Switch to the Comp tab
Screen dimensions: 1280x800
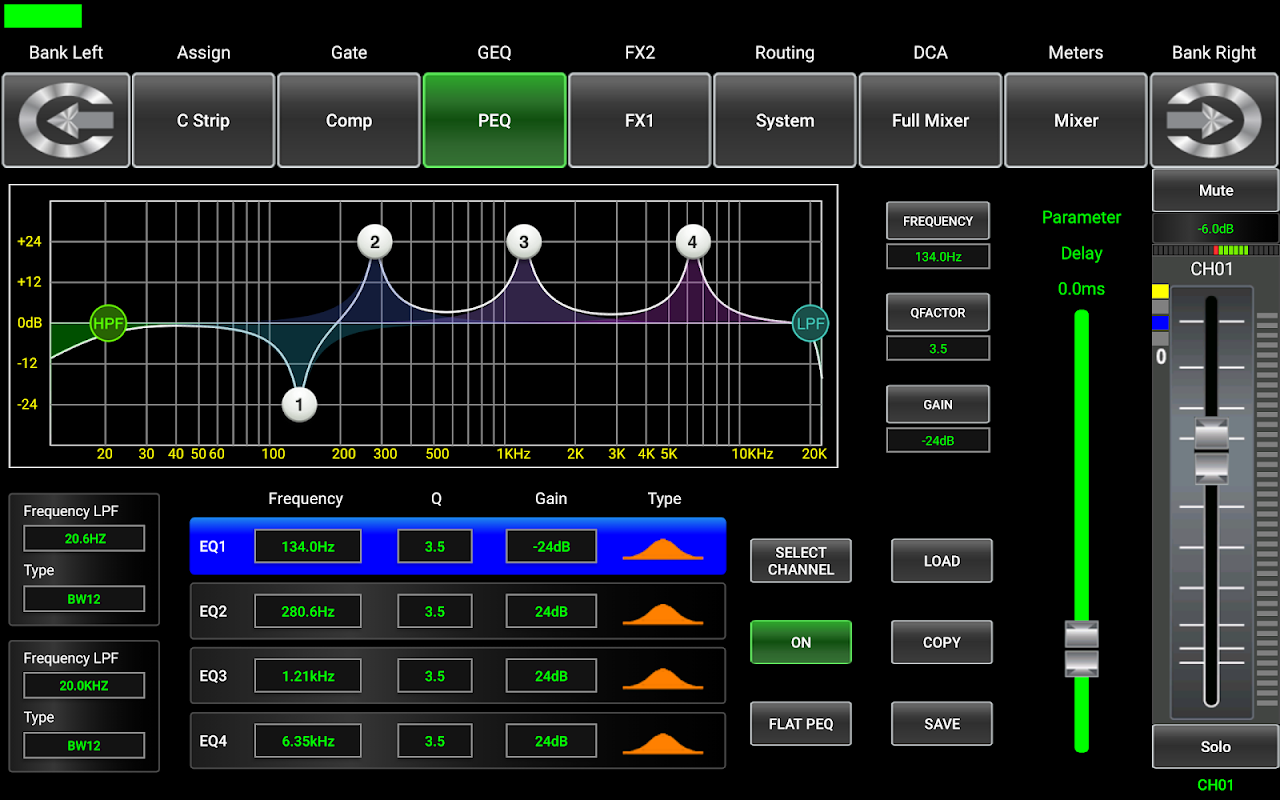click(348, 120)
